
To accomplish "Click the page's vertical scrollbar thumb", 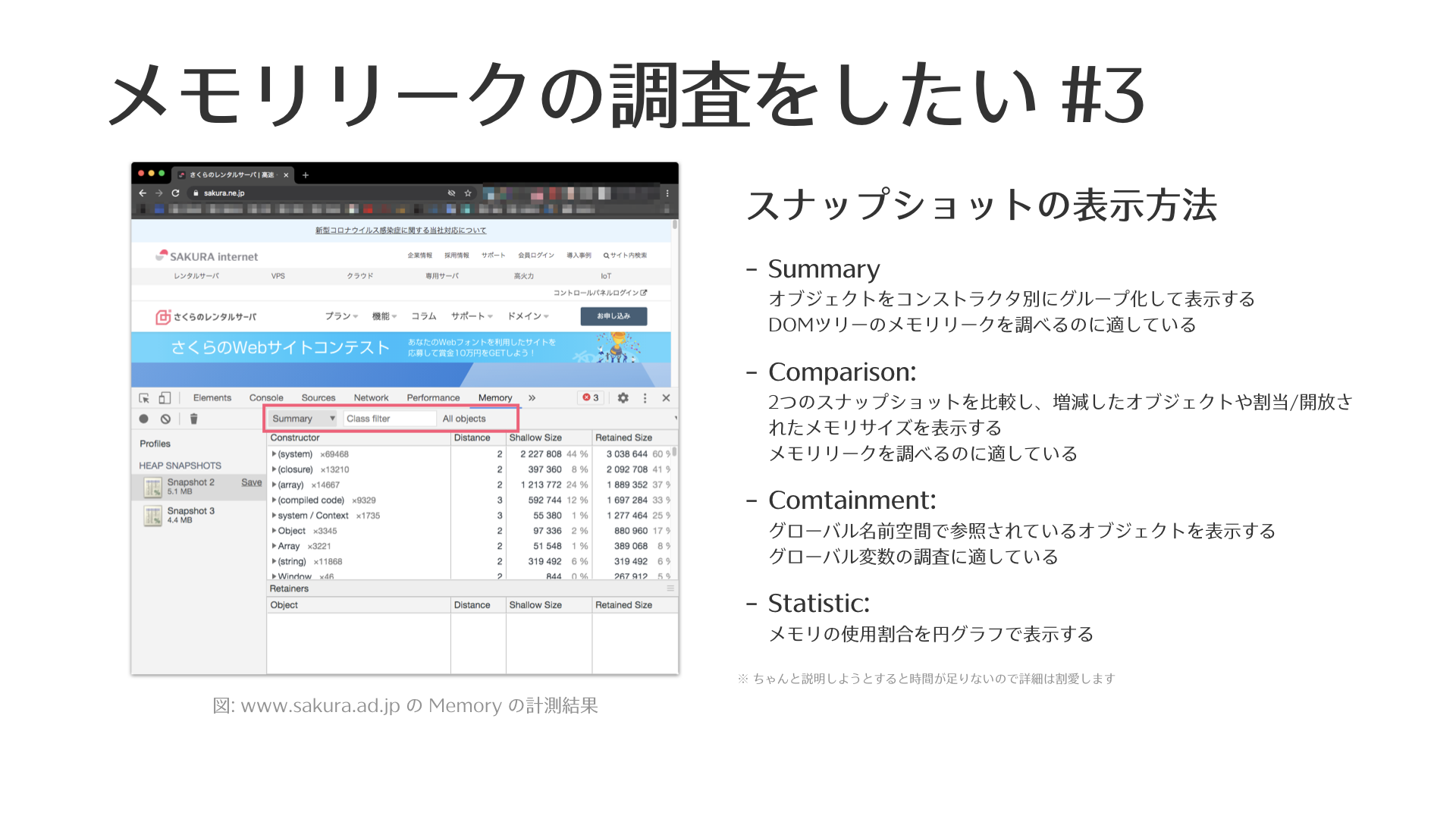I will (675, 224).
